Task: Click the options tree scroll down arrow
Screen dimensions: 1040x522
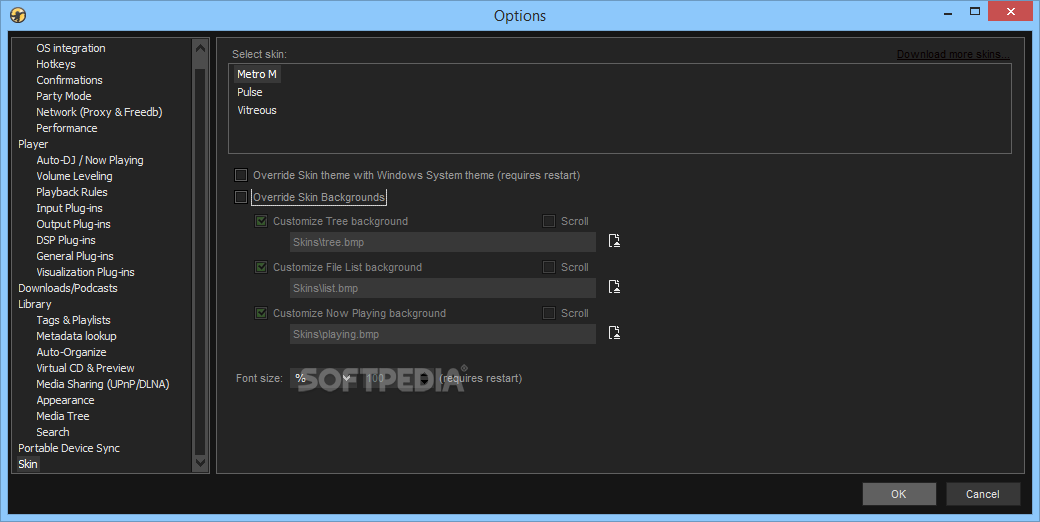Action: pos(200,462)
